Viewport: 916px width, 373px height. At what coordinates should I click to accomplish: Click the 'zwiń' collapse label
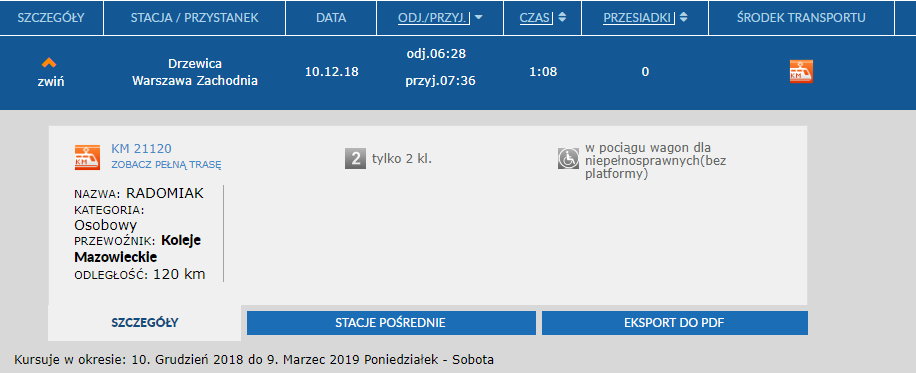(51, 82)
